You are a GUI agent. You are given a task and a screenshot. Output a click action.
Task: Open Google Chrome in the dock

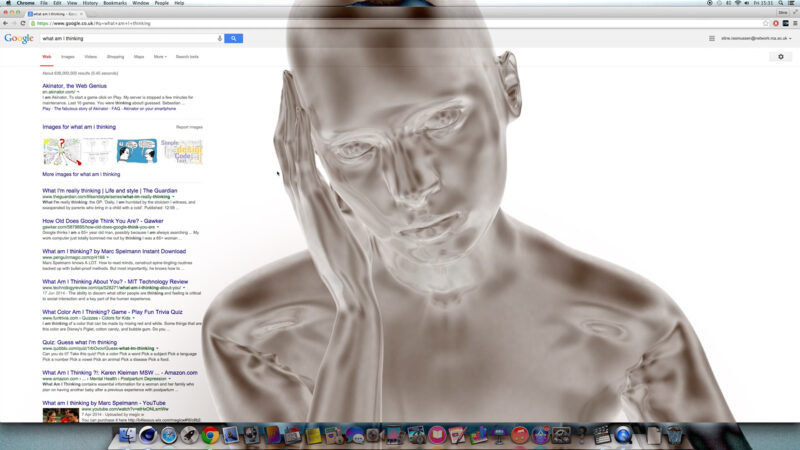pos(210,435)
